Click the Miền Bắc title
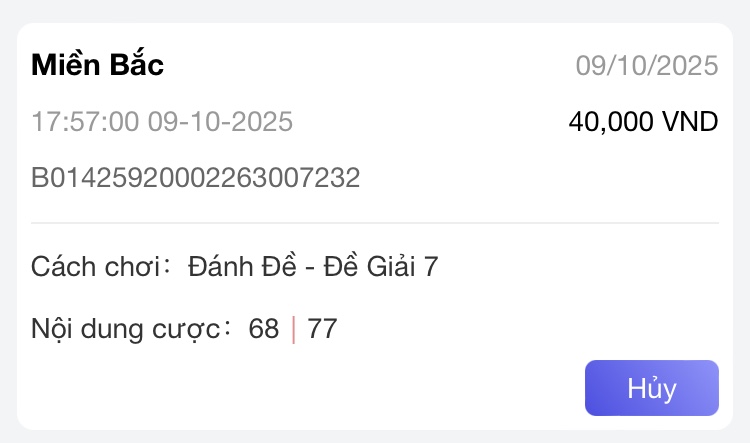 98,65
